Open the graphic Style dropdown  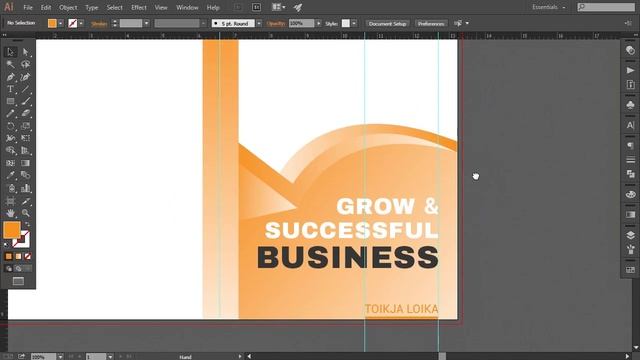click(x=354, y=23)
